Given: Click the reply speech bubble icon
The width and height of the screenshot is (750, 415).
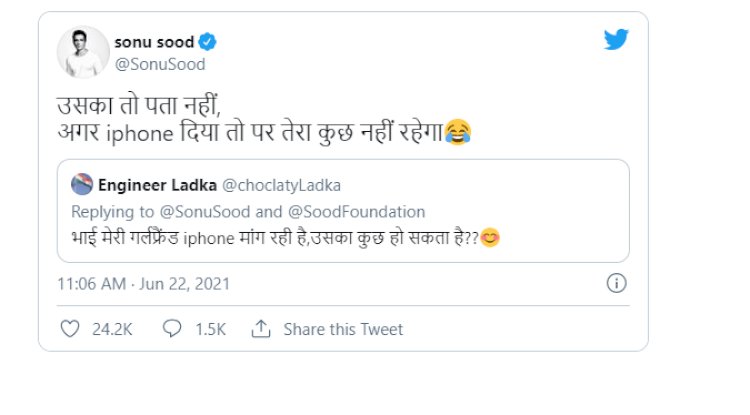Looking at the screenshot, I should [x=171, y=328].
